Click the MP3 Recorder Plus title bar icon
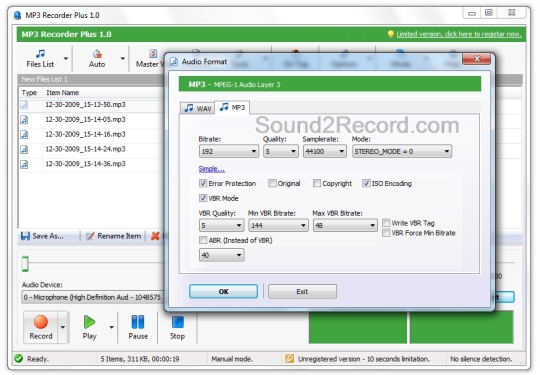Image resolution: width=540 pixels, height=375 pixels. (18, 15)
